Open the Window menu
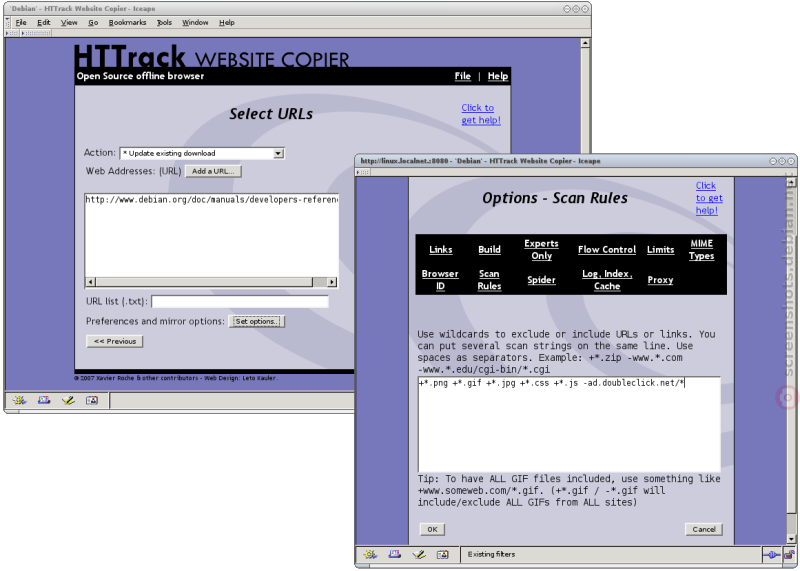The width and height of the screenshot is (800, 571). pos(195,22)
